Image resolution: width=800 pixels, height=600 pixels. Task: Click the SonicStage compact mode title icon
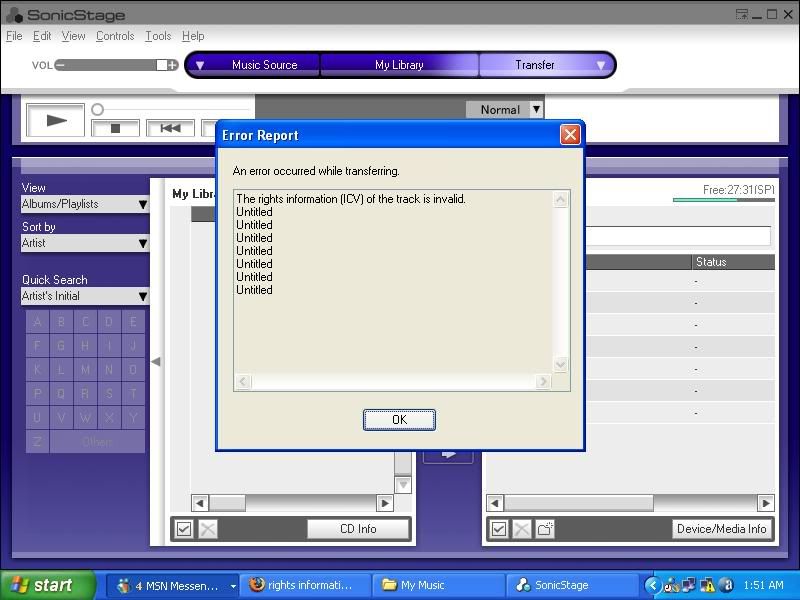click(x=742, y=14)
